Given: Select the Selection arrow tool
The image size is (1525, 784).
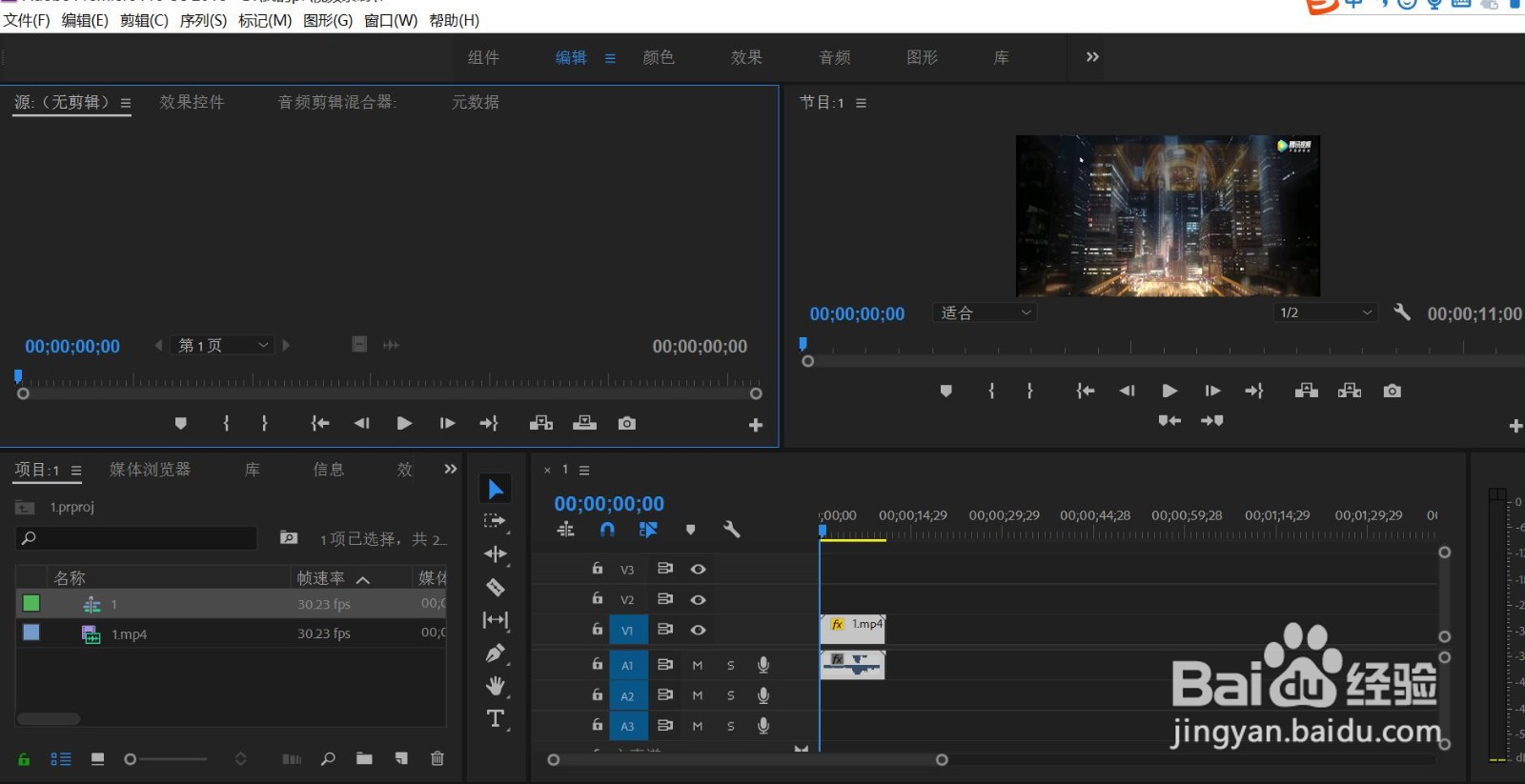Looking at the screenshot, I should (x=496, y=490).
